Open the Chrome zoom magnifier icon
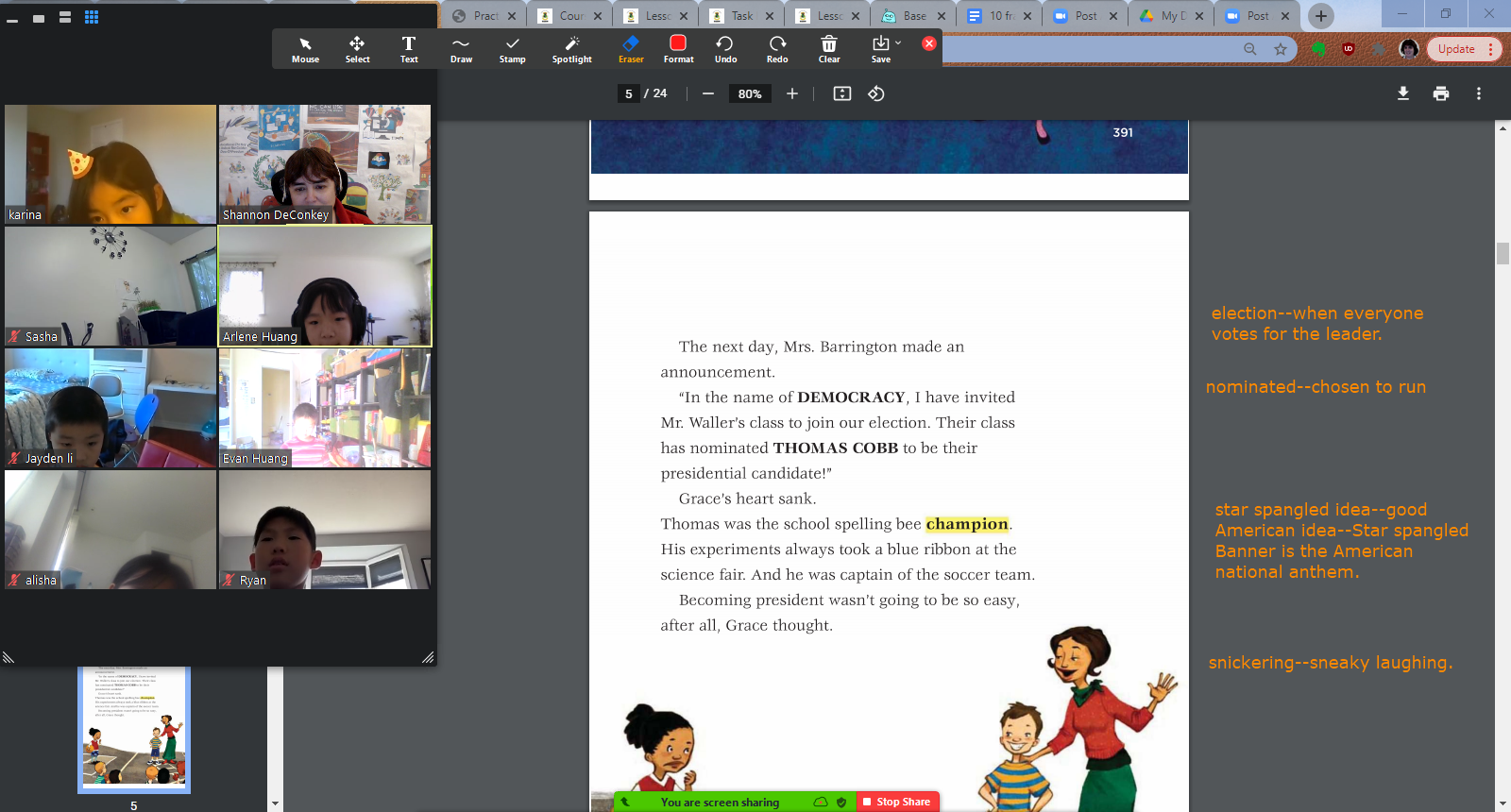Viewport: 1511px width, 812px height. point(1250,49)
